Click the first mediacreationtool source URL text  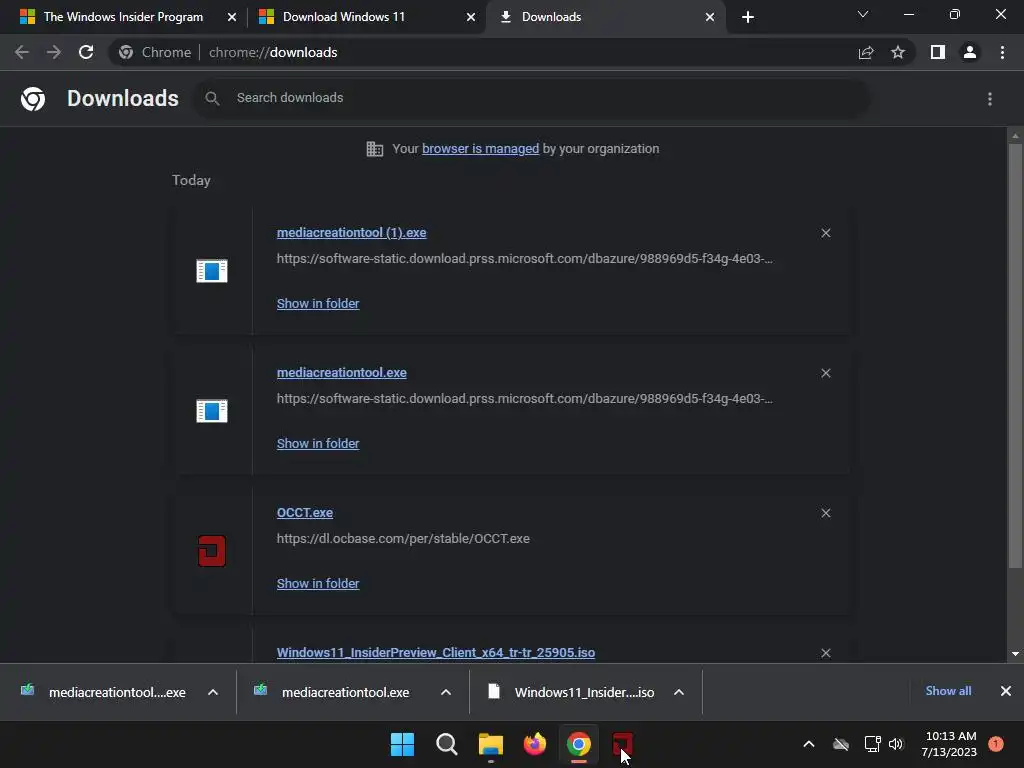[x=524, y=259]
